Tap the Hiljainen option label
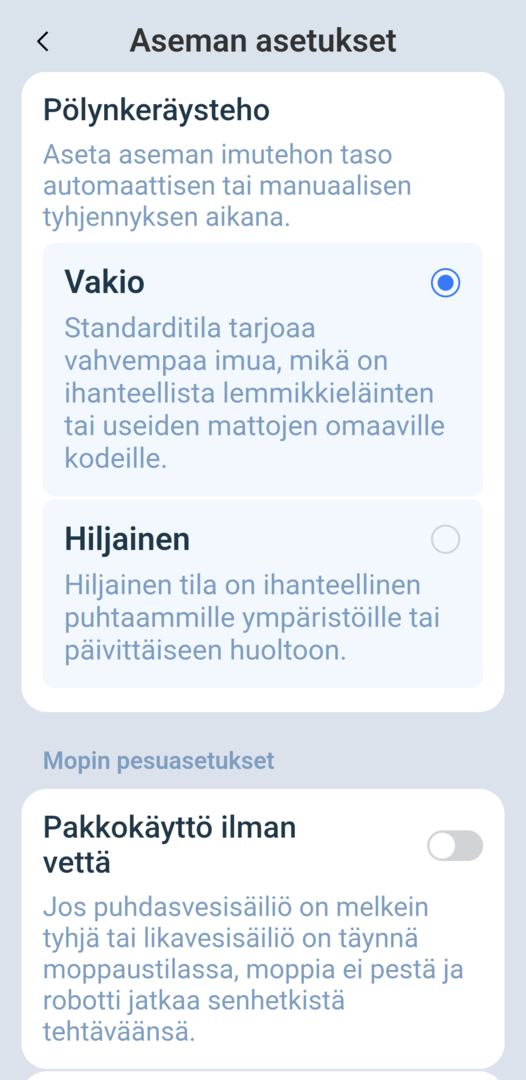Viewport: 526px width, 1080px height. 127,540
